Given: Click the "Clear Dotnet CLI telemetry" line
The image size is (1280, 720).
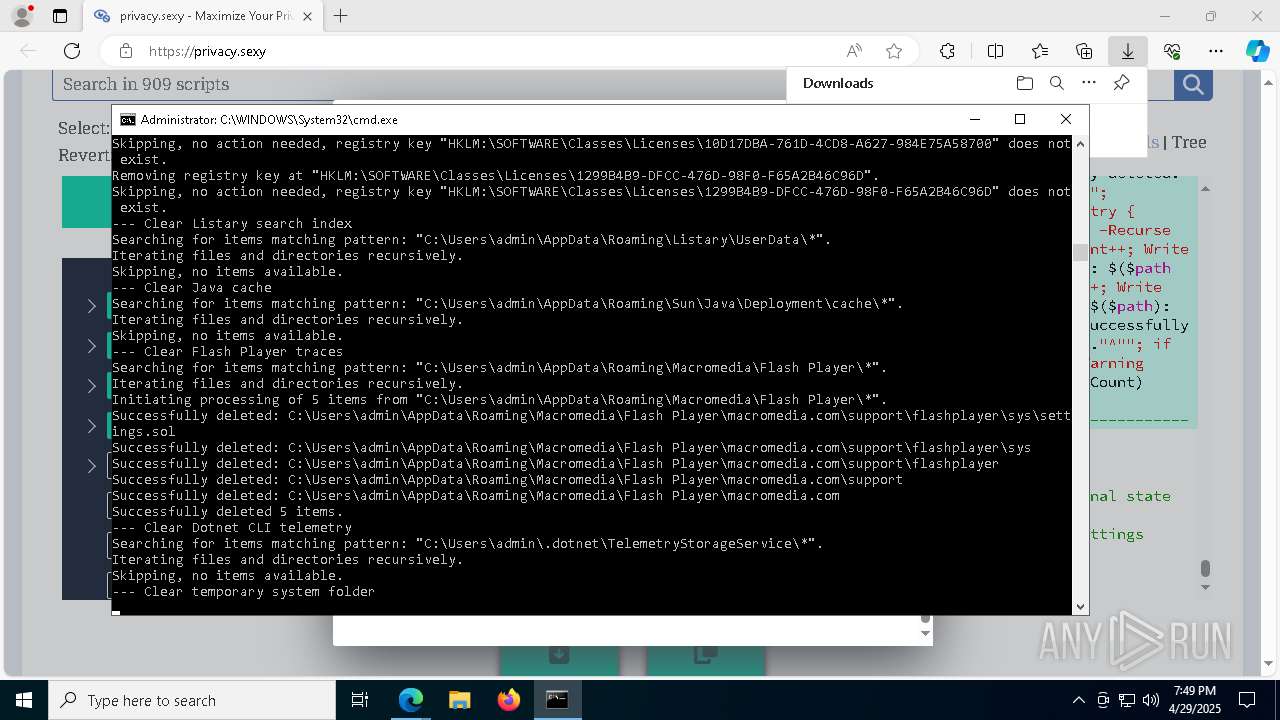Looking at the screenshot, I should [x=232, y=528].
